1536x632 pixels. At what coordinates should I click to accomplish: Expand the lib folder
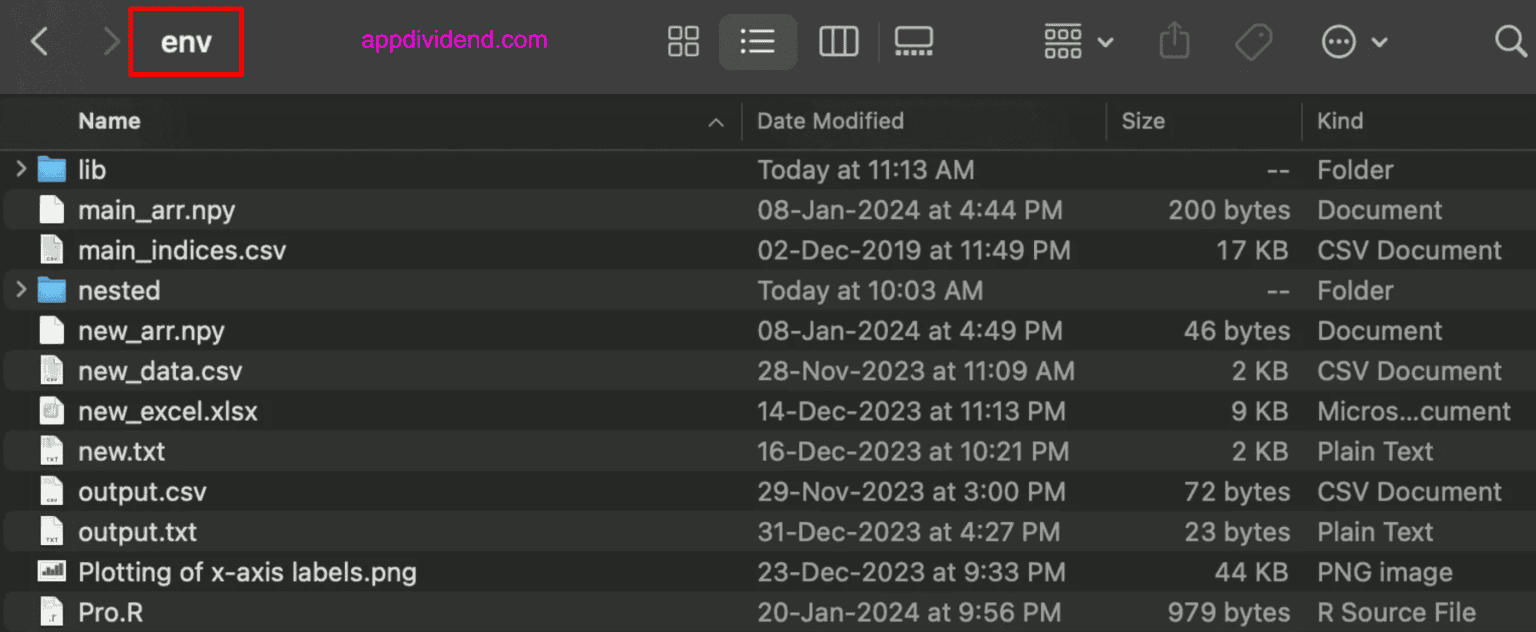point(21,169)
